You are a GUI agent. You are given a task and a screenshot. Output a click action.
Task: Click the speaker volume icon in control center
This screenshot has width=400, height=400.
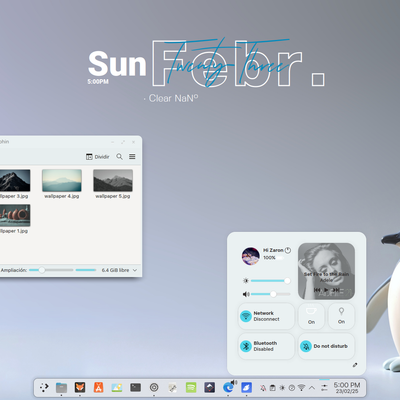(x=246, y=294)
